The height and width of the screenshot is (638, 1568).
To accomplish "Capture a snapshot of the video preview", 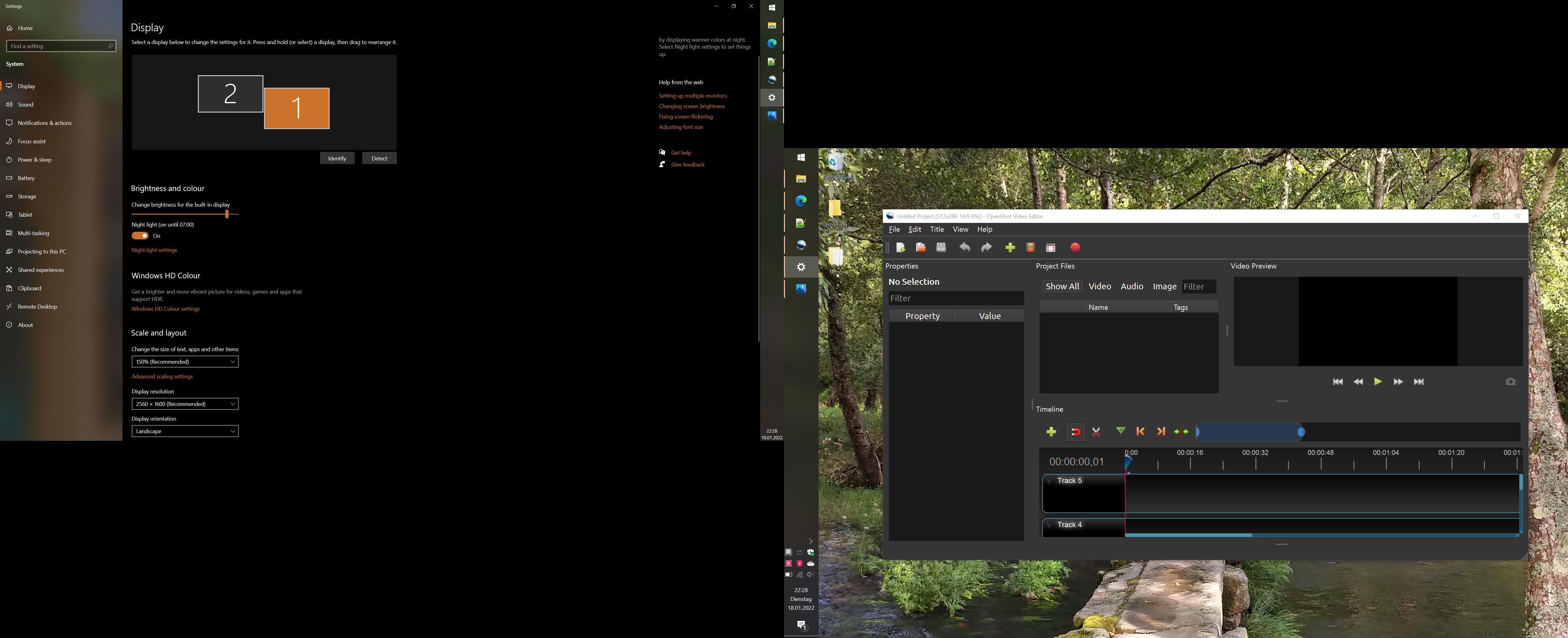I will (1511, 381).
